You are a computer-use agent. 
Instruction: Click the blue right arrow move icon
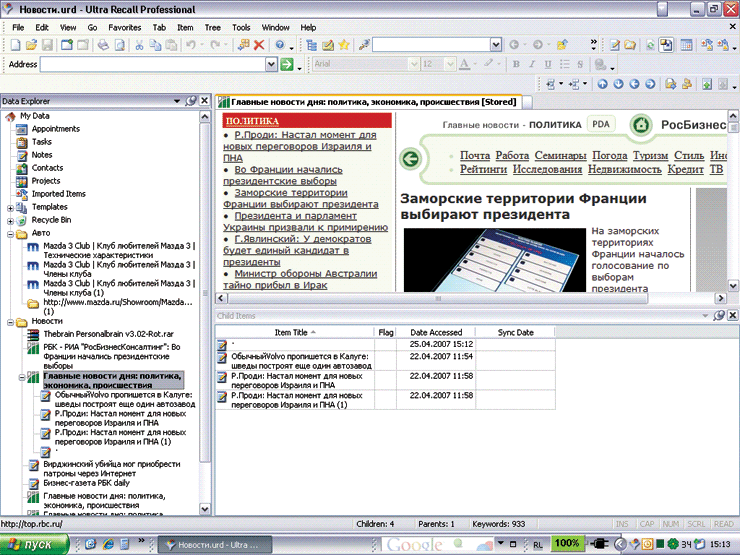coord(650,84)
